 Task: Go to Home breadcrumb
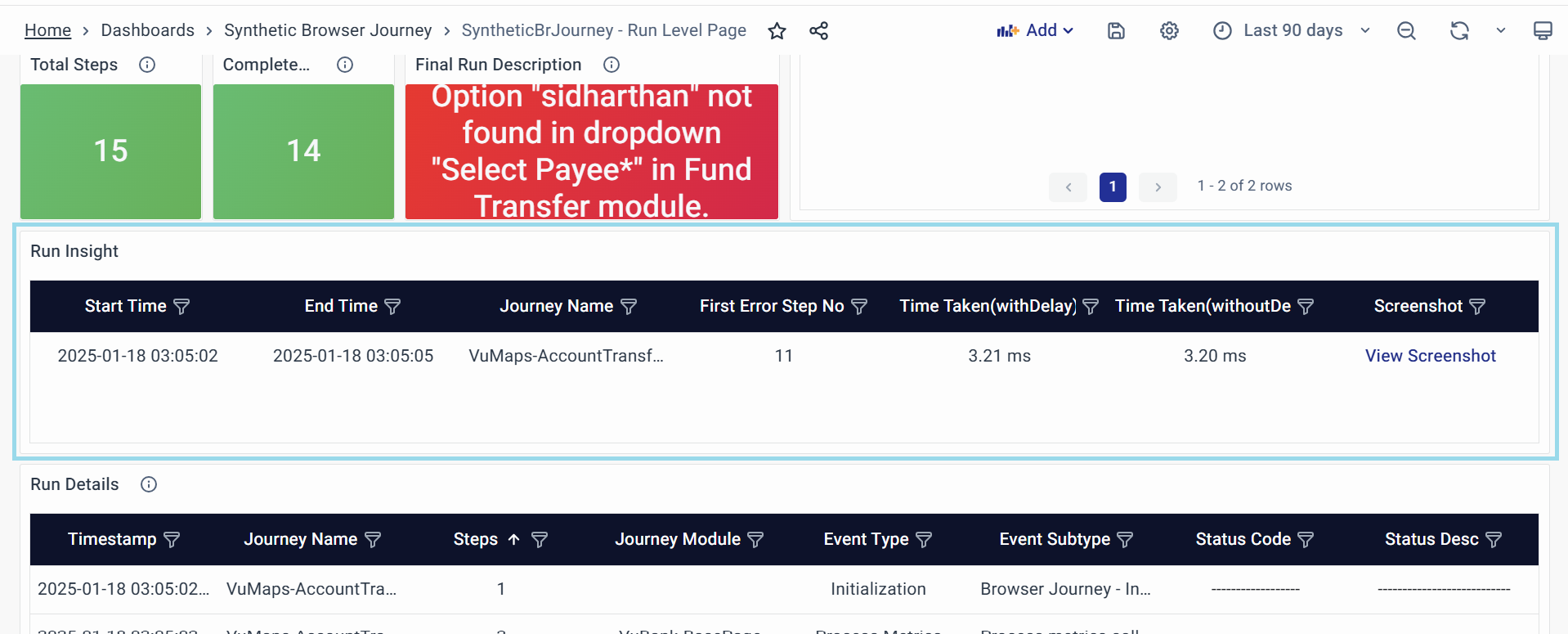pyautogui.click(x=47, y=31)
